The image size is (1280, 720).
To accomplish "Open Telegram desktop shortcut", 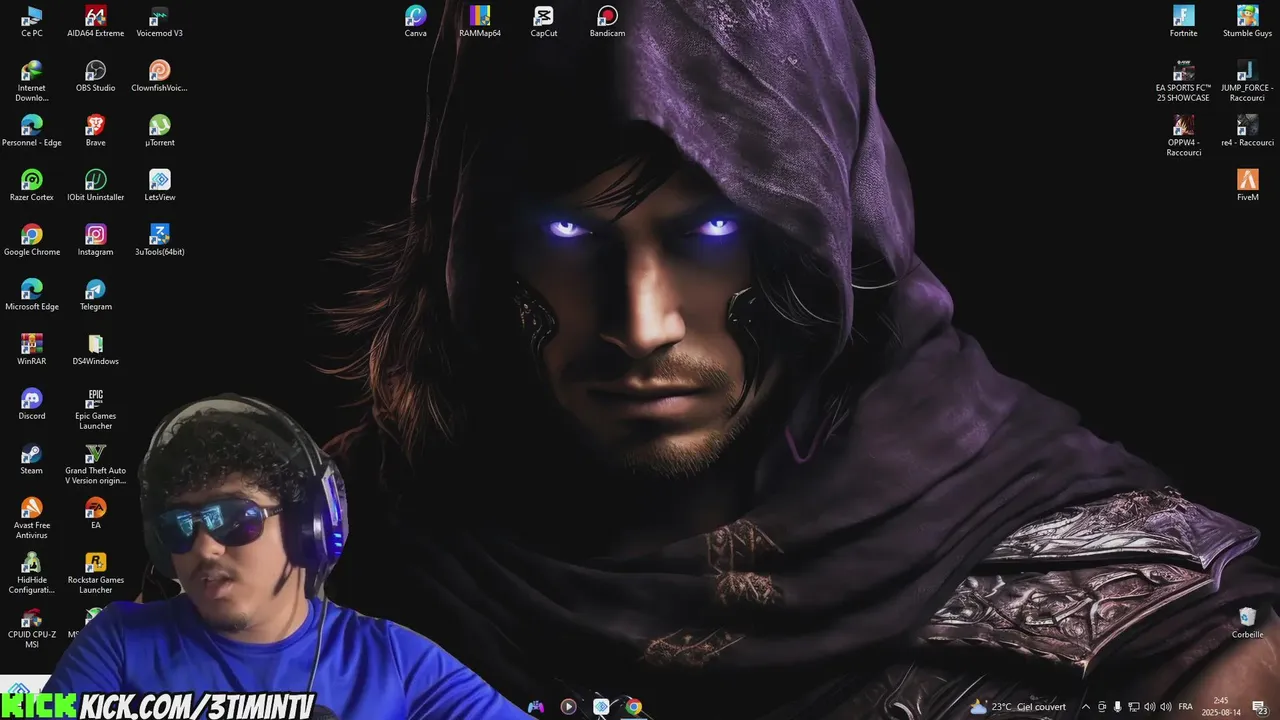I will click(96, 296).
